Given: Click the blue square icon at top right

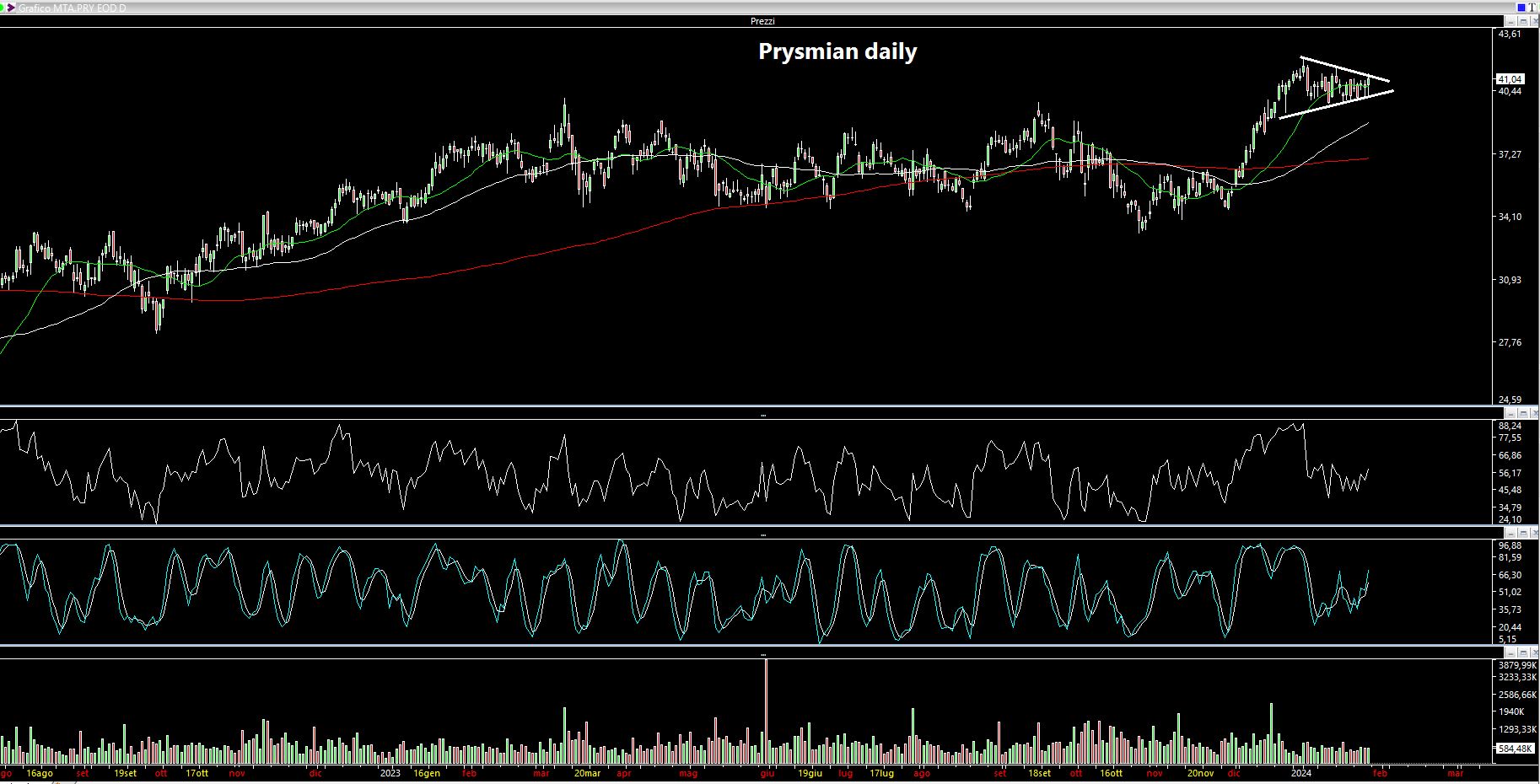Looking at the screenshot, I should (1521, 7).
